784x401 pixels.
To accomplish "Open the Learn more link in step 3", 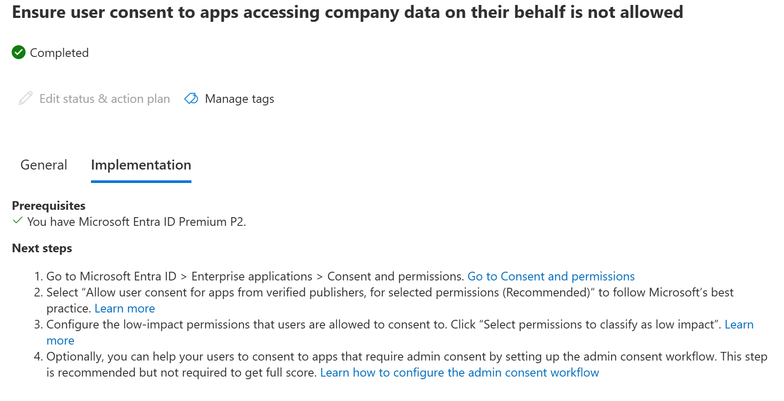I will coord(739,325).
